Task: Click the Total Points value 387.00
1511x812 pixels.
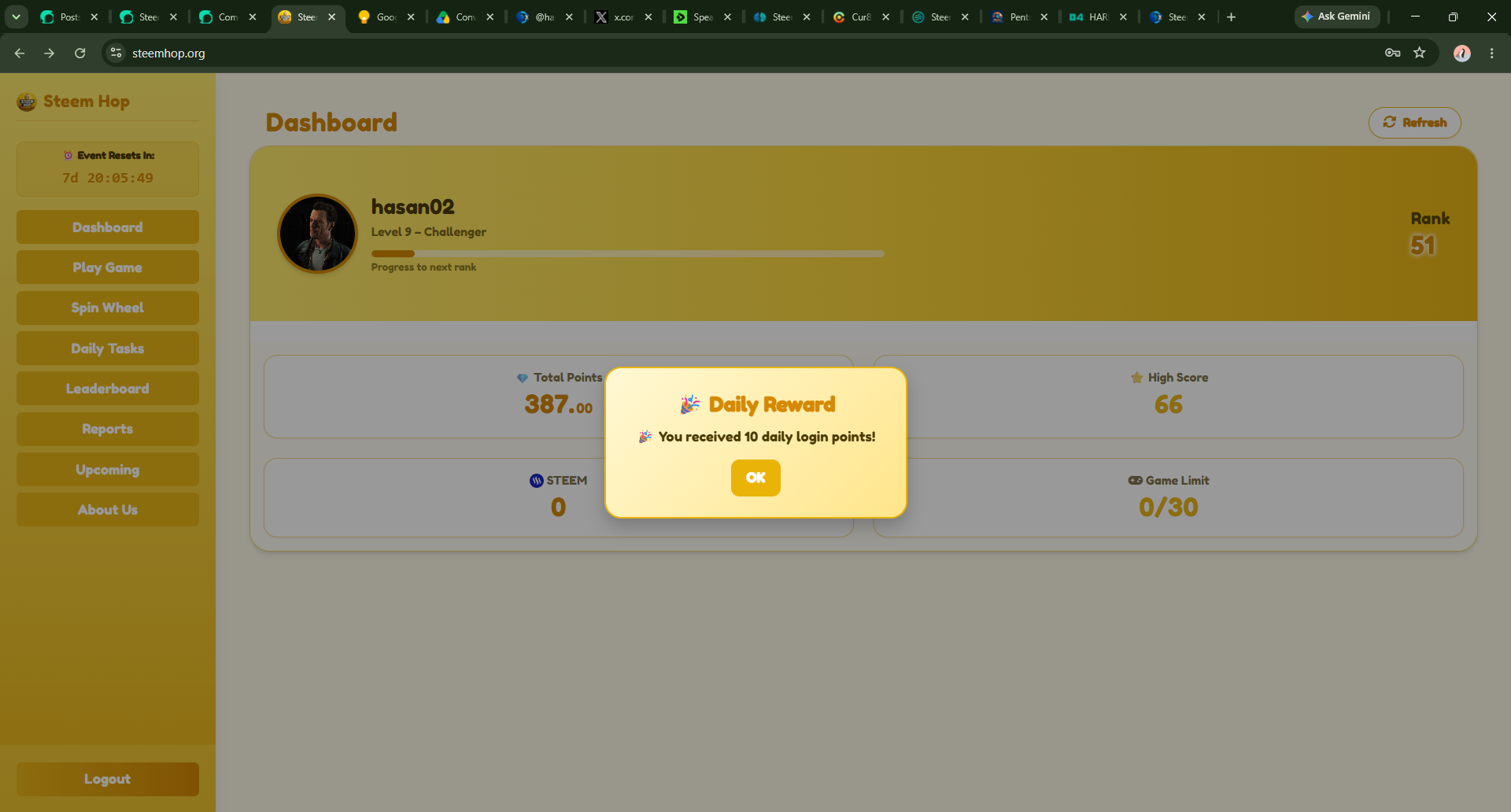Action: pyautogui.click(x=559, y=404)
